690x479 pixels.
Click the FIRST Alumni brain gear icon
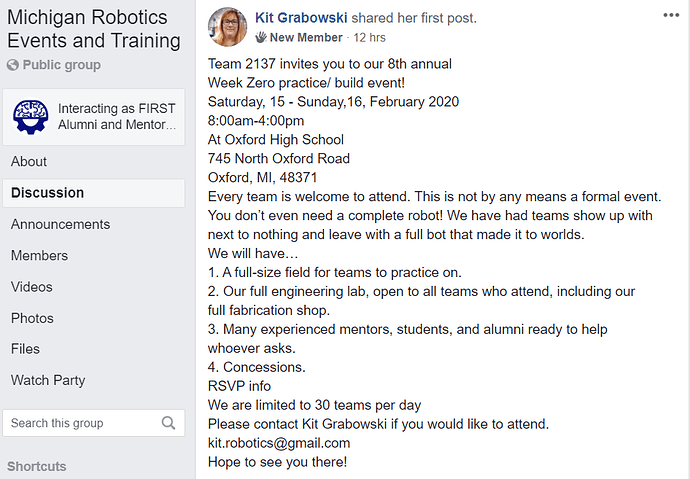pyautogui.click(x=30, y=117)
